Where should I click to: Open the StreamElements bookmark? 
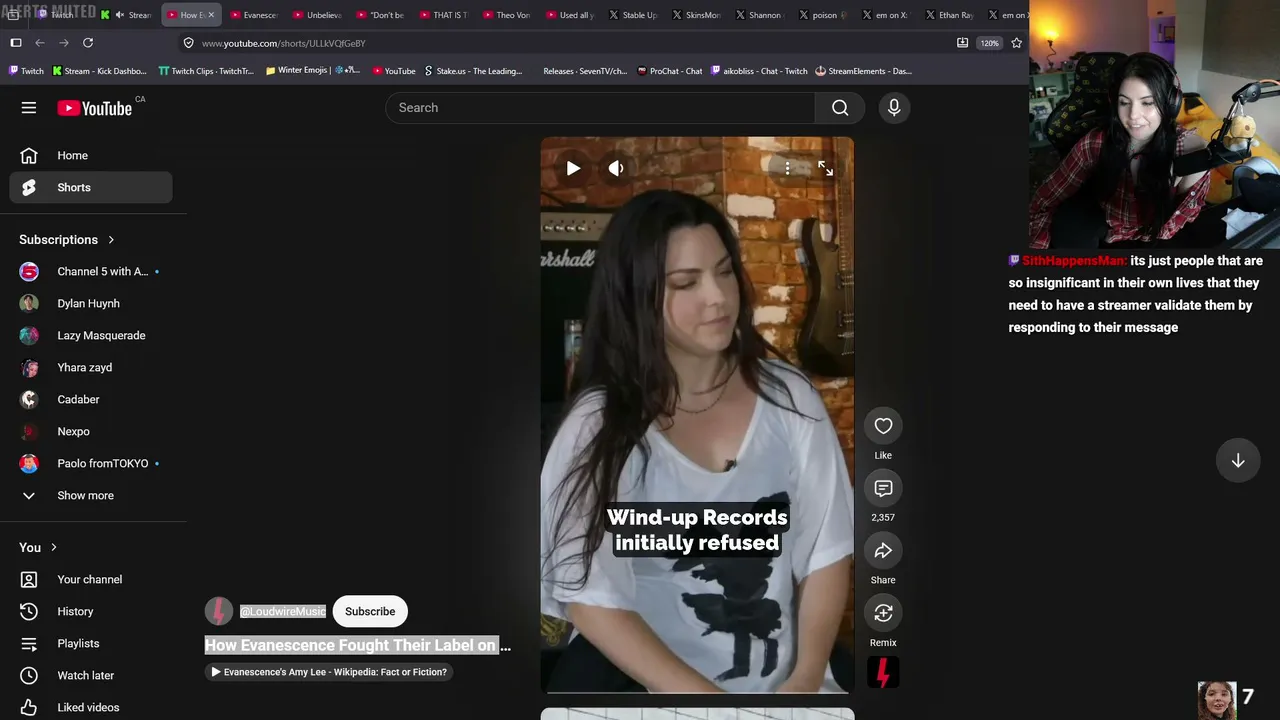(x=863, y=71)
